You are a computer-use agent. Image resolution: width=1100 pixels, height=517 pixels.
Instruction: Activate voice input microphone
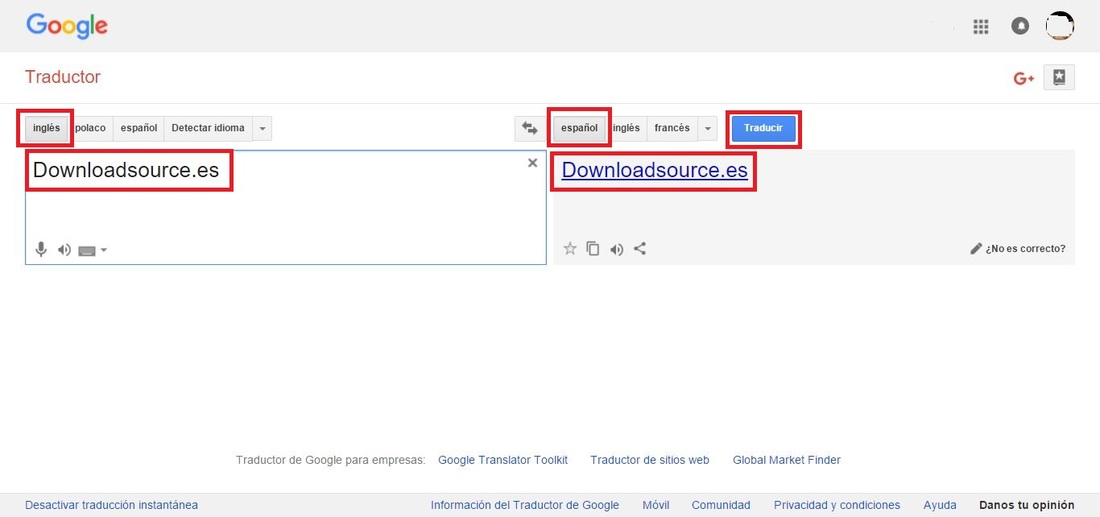(x=41, y=249)
